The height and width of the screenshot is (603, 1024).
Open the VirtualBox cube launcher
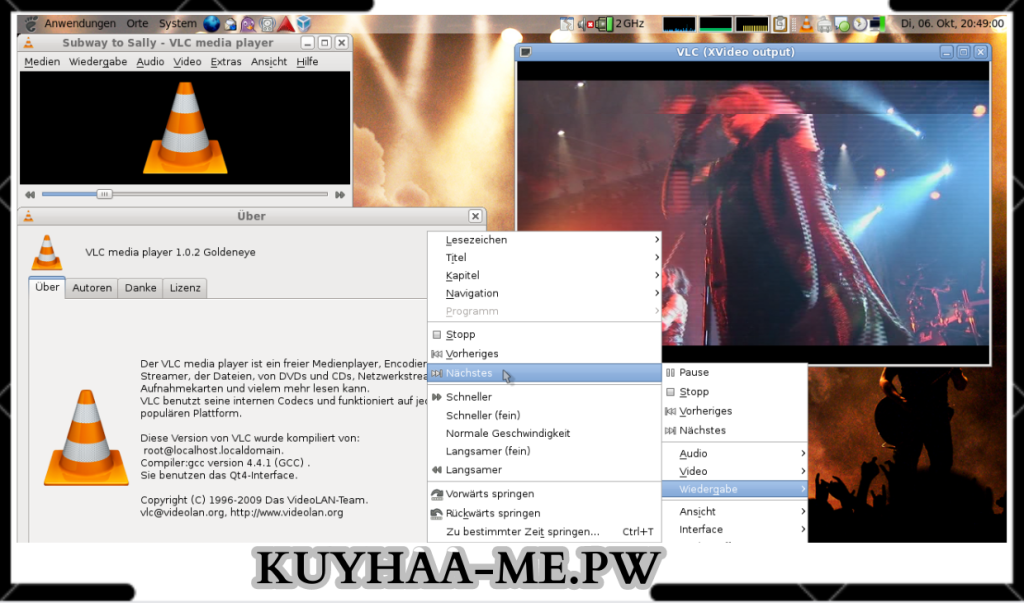click(x=304, y=24)
